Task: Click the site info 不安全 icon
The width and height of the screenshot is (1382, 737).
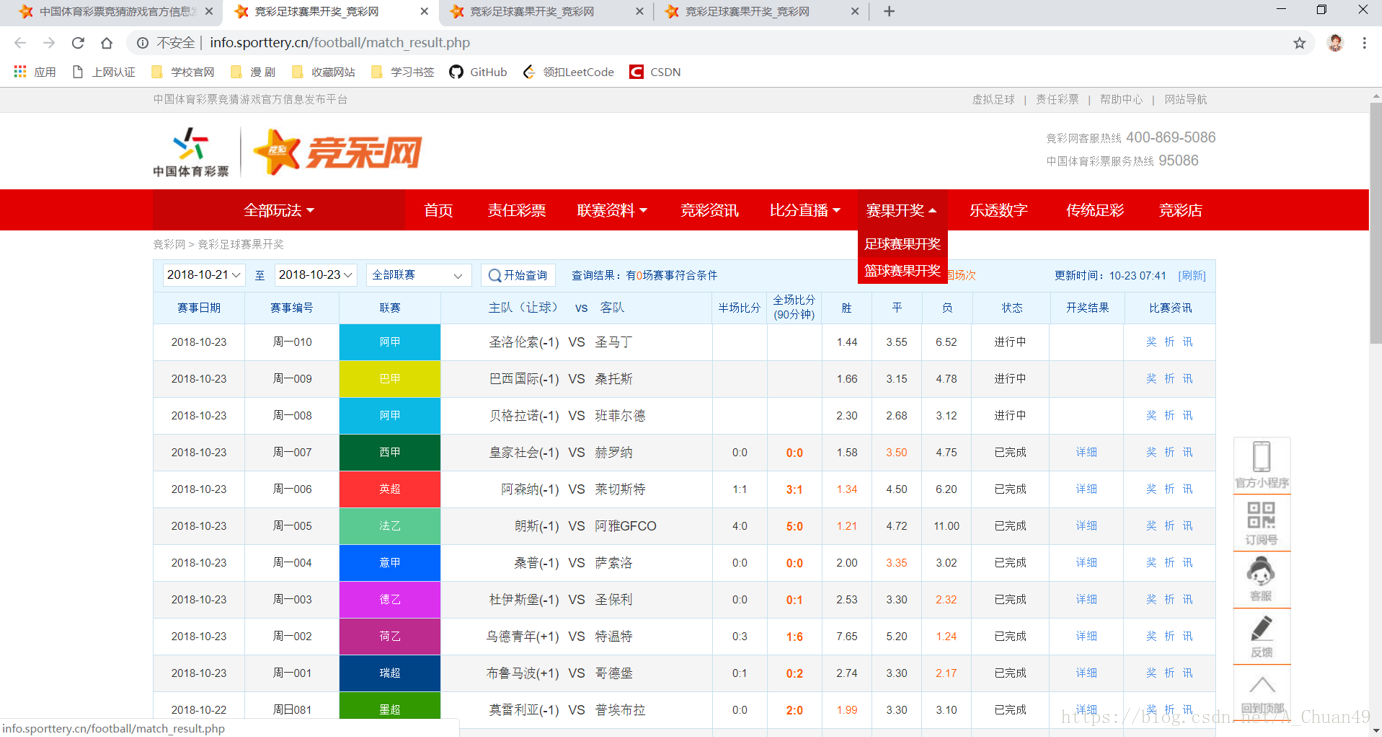Action: point(142,43)
